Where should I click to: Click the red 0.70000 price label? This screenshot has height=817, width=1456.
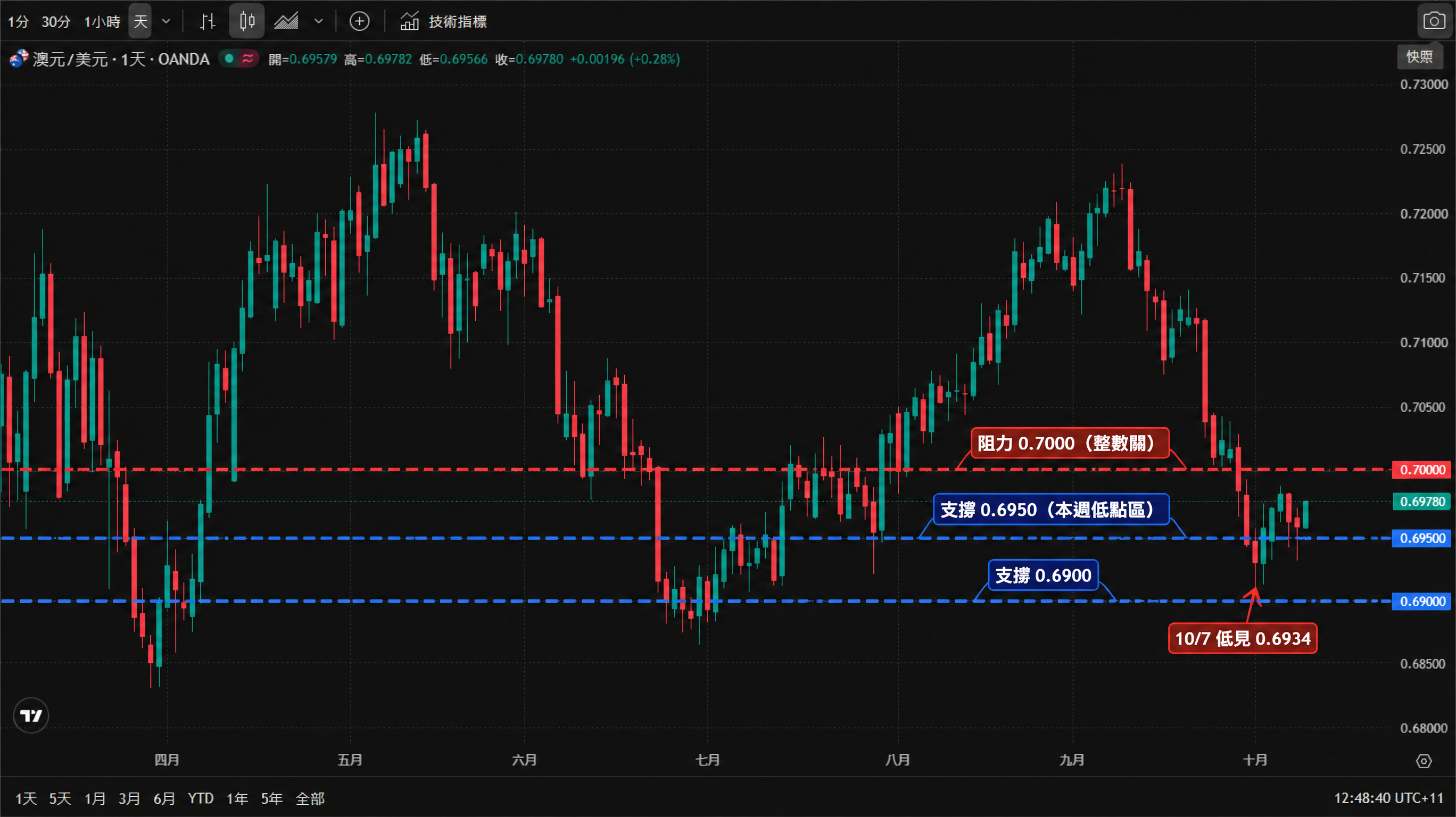1421,470
